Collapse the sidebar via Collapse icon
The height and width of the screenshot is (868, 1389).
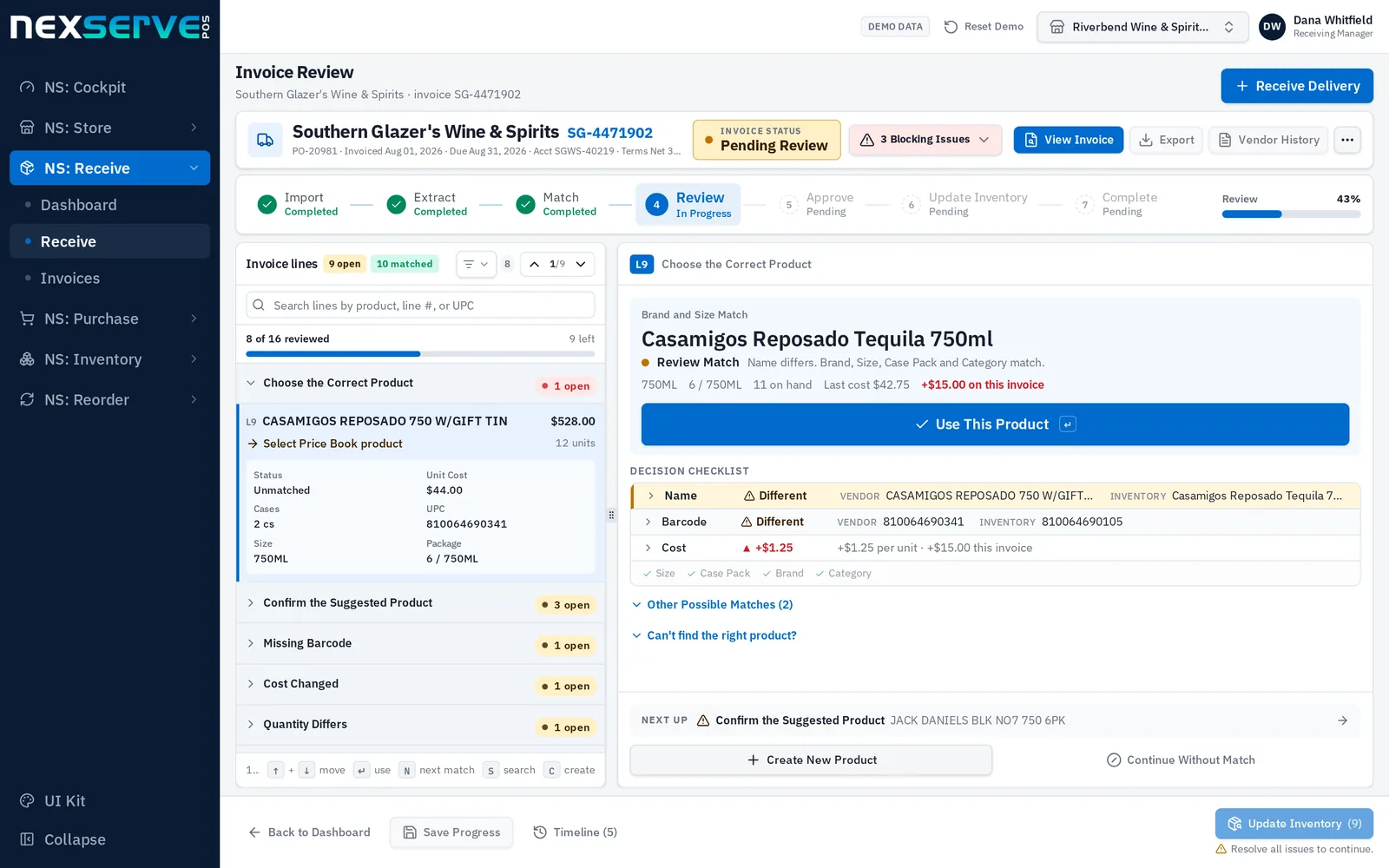tap(27, 838)
